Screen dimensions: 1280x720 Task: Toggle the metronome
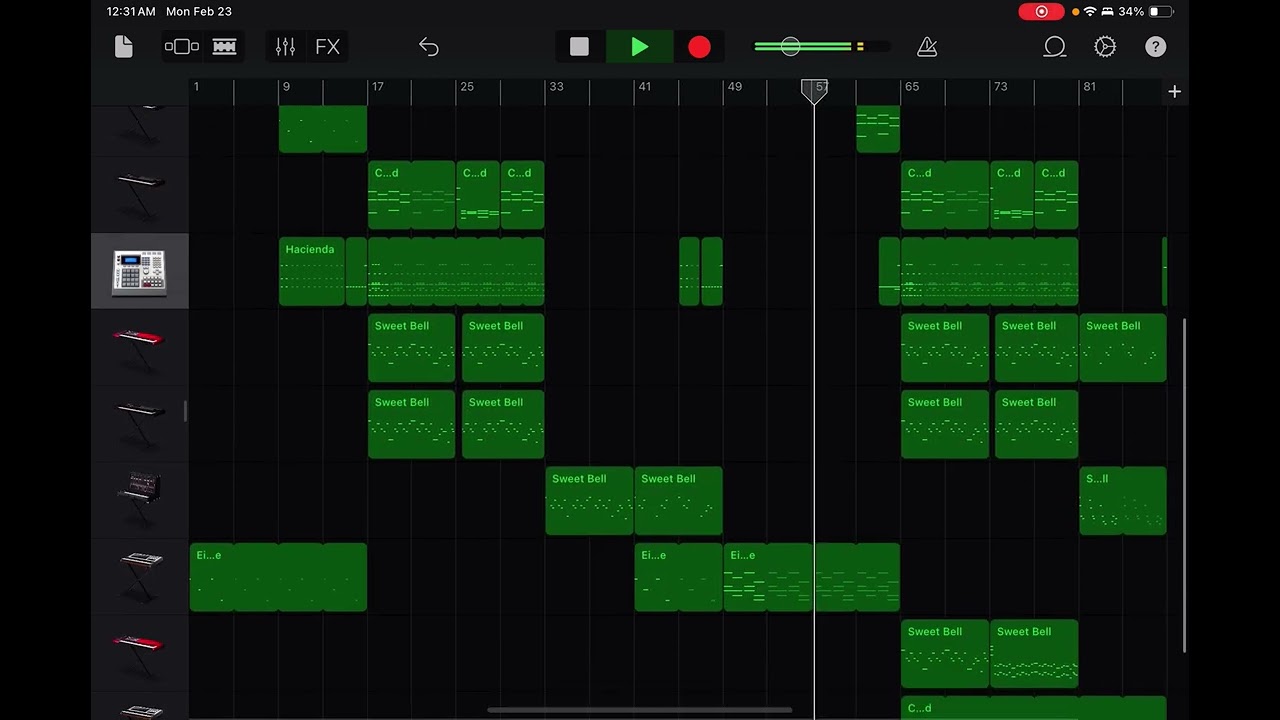pos(927,47)
